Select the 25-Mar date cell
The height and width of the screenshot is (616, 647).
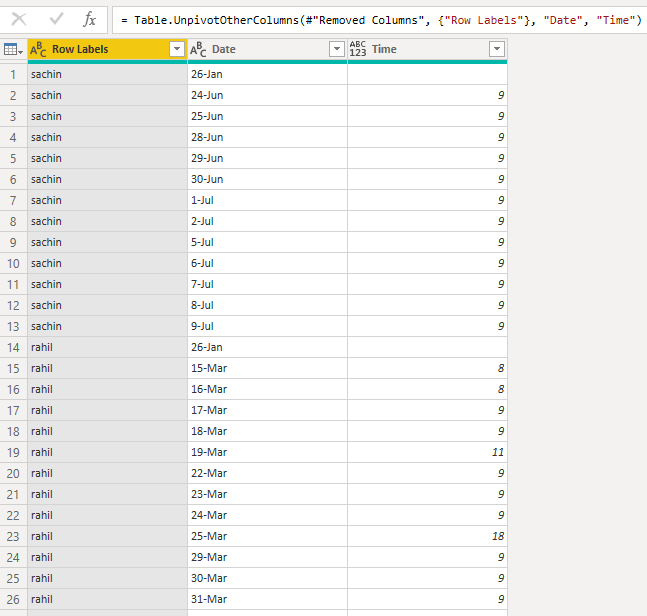tap(267, 537)
